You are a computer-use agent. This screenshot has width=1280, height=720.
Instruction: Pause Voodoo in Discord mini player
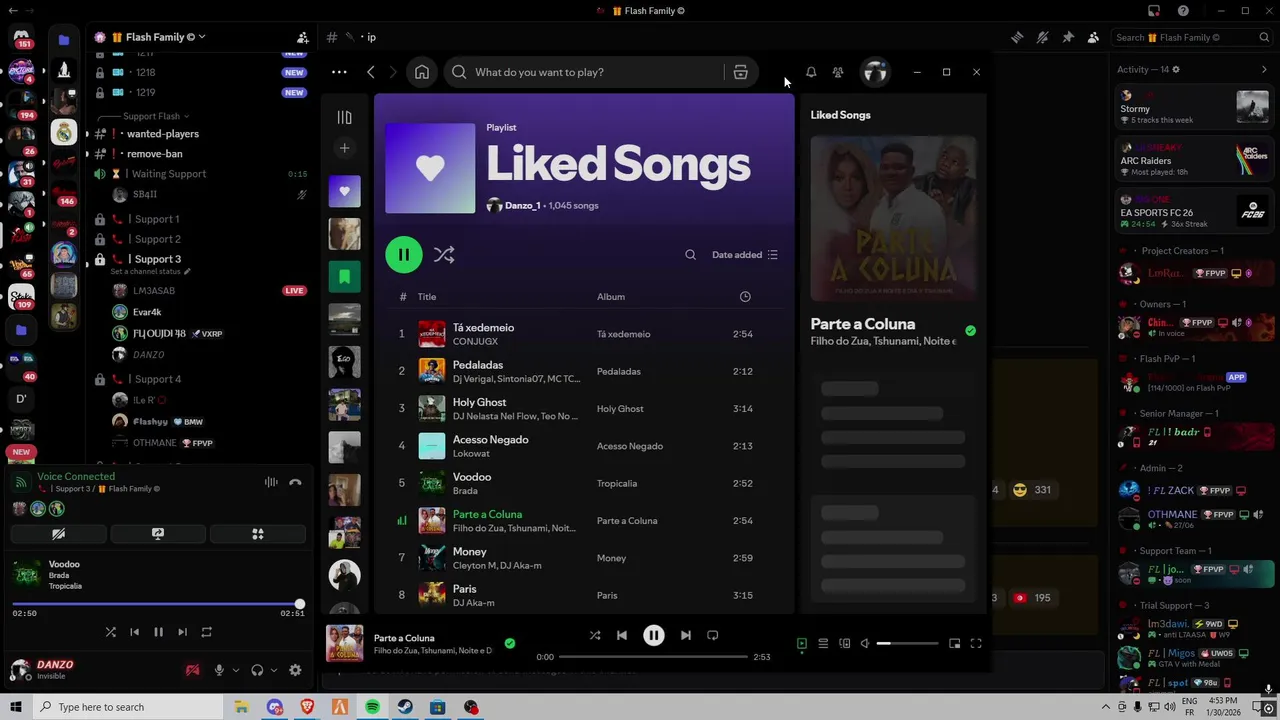pos(158,632)
